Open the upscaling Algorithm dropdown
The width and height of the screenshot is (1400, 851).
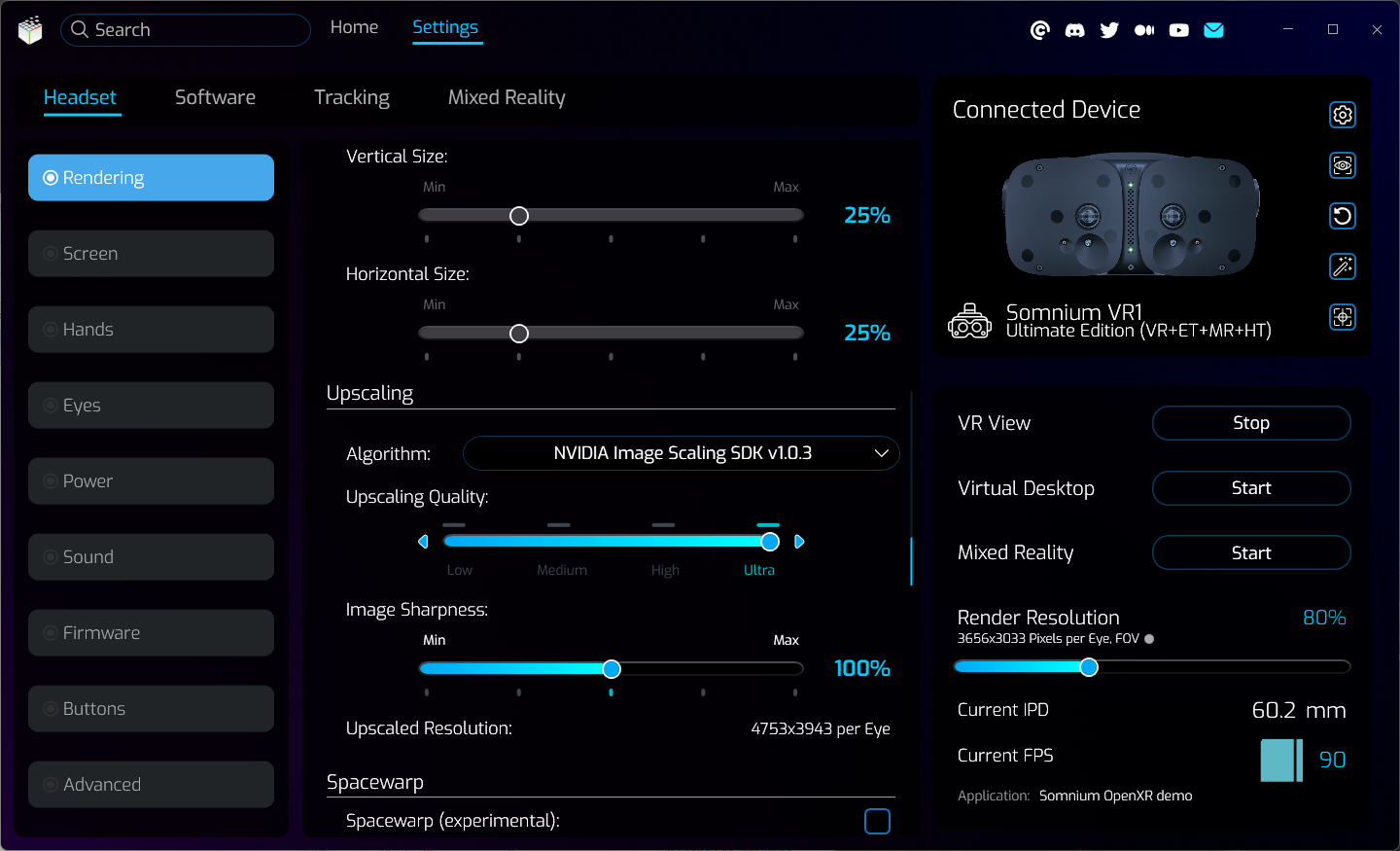pos(682,453)
